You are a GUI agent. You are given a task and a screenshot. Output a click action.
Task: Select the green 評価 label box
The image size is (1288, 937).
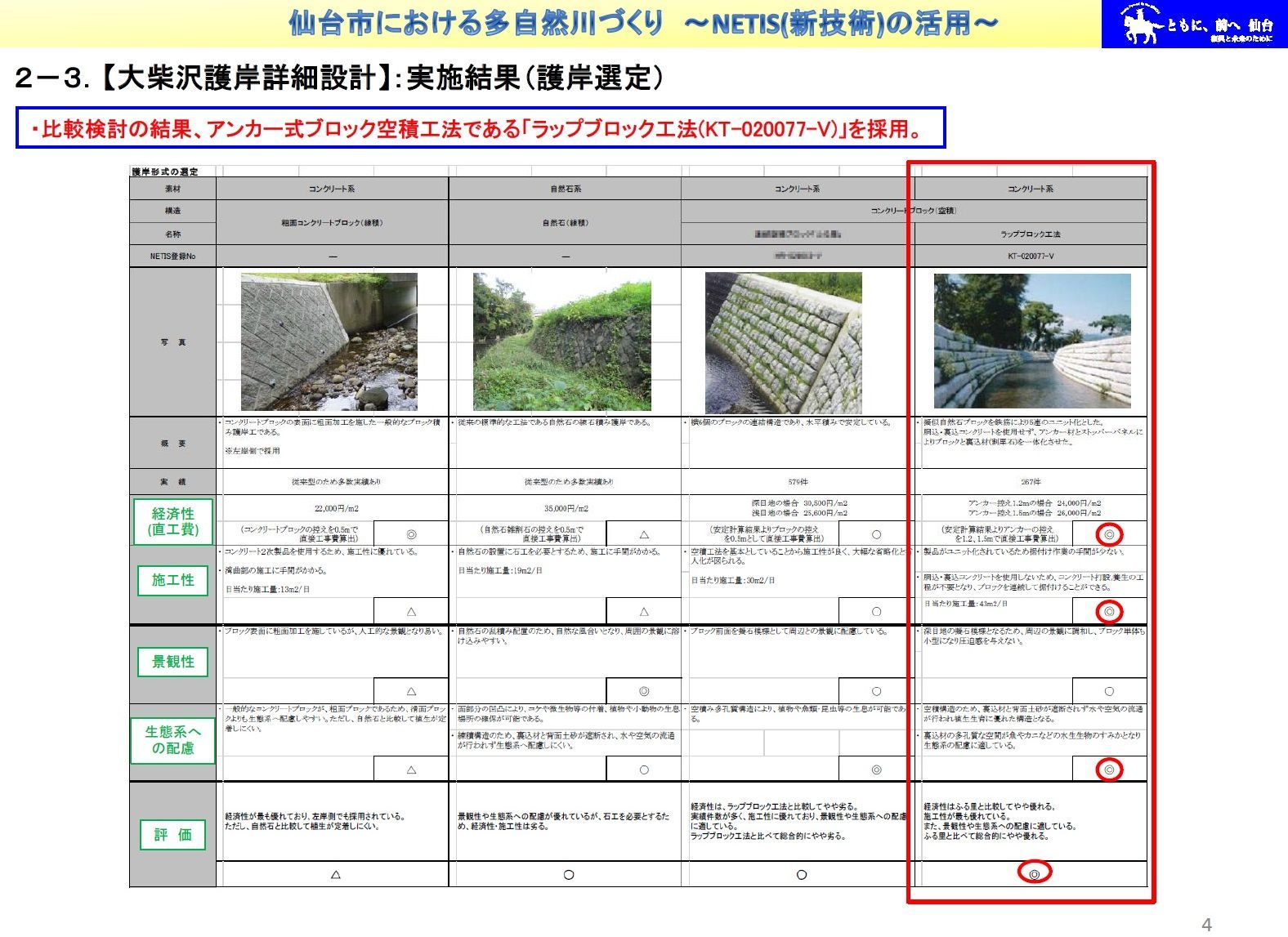tap(173, 835)
